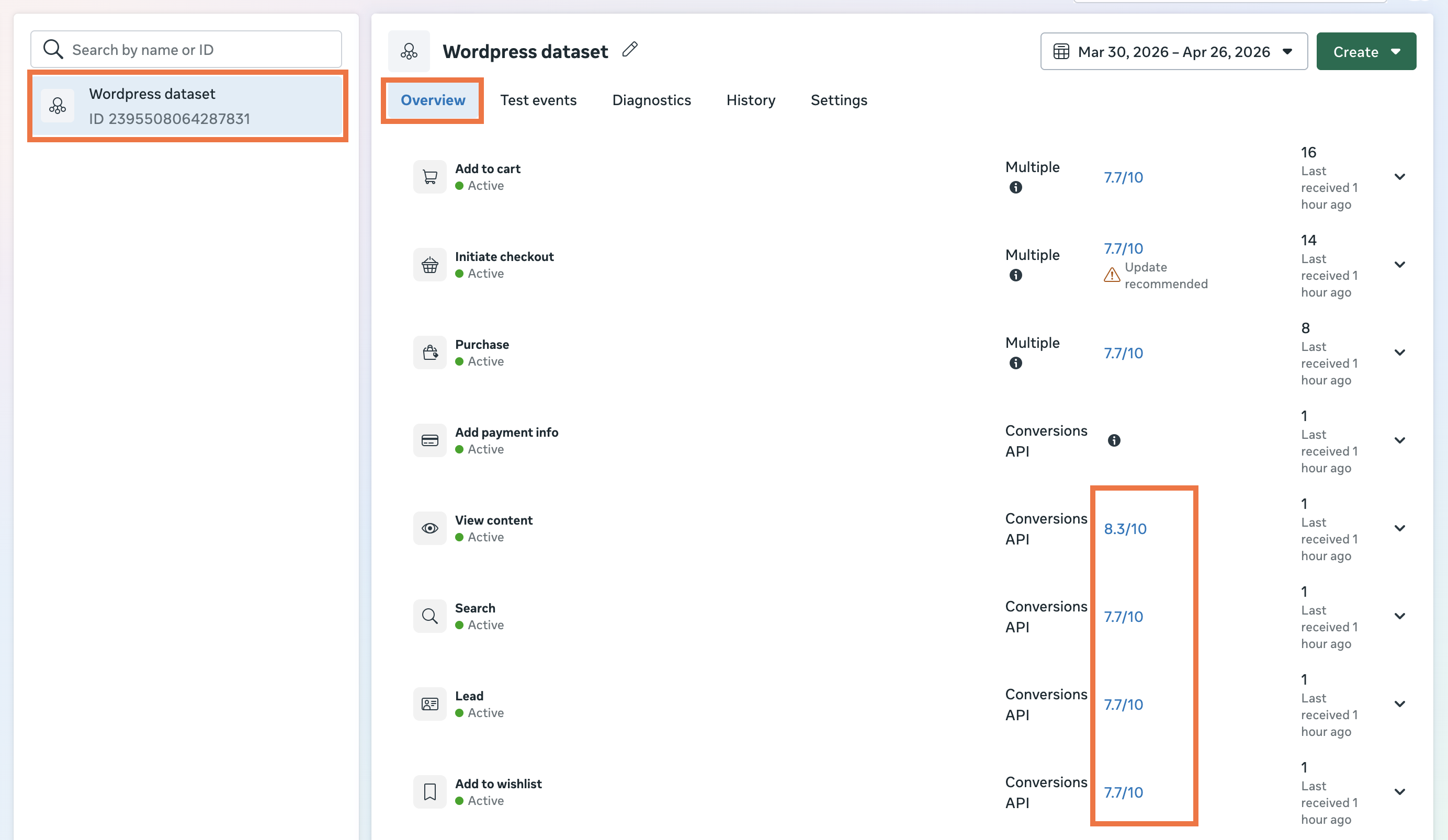Click the Purchase bag icon
Viewport: 1448px width, 840px height.
click(429, 353)
